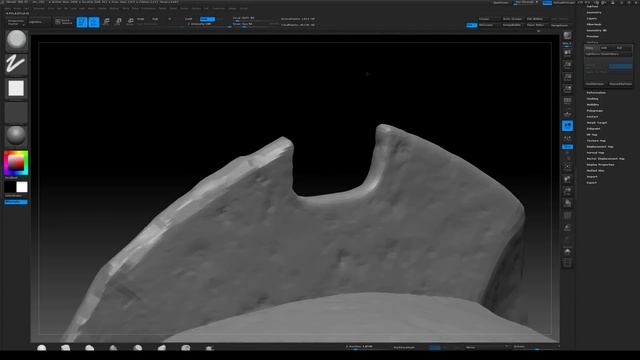The image size is (640, 360).
Task: Expand the Morph Target subpalette
Action: (597, 123)
